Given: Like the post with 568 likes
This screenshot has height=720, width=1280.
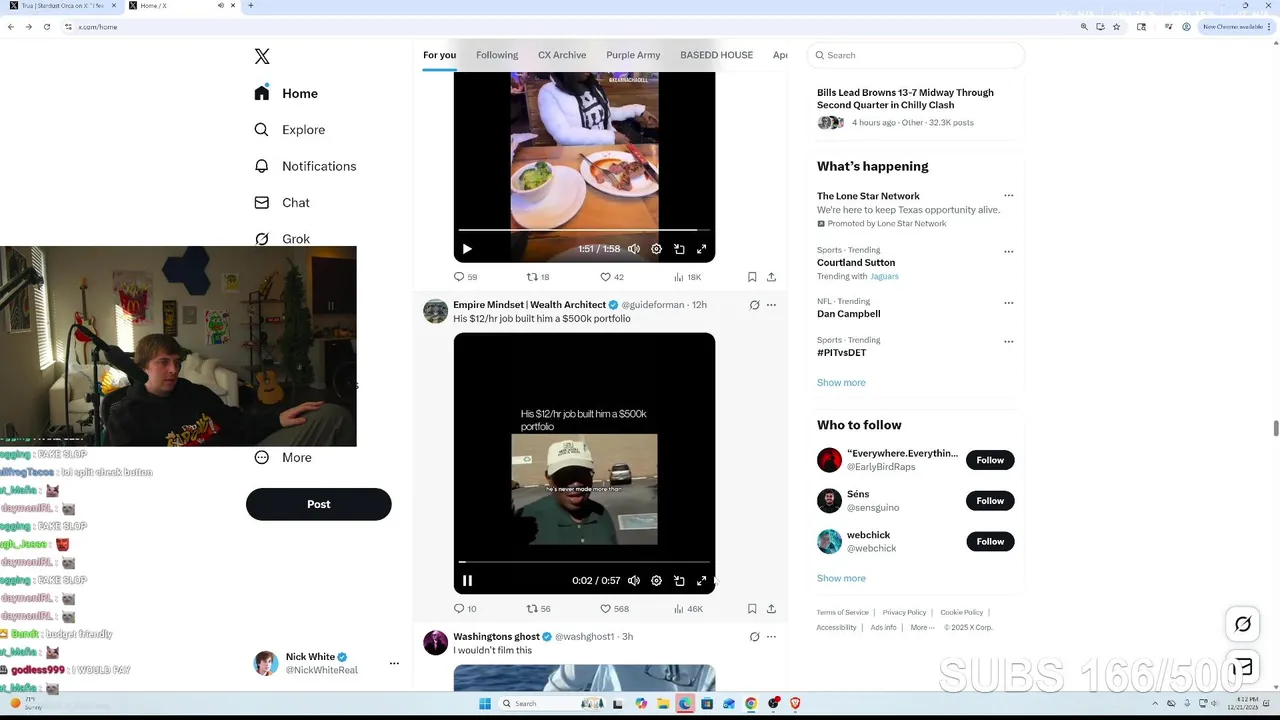Looking at the screenshot, I should click(x=614, y=609).
